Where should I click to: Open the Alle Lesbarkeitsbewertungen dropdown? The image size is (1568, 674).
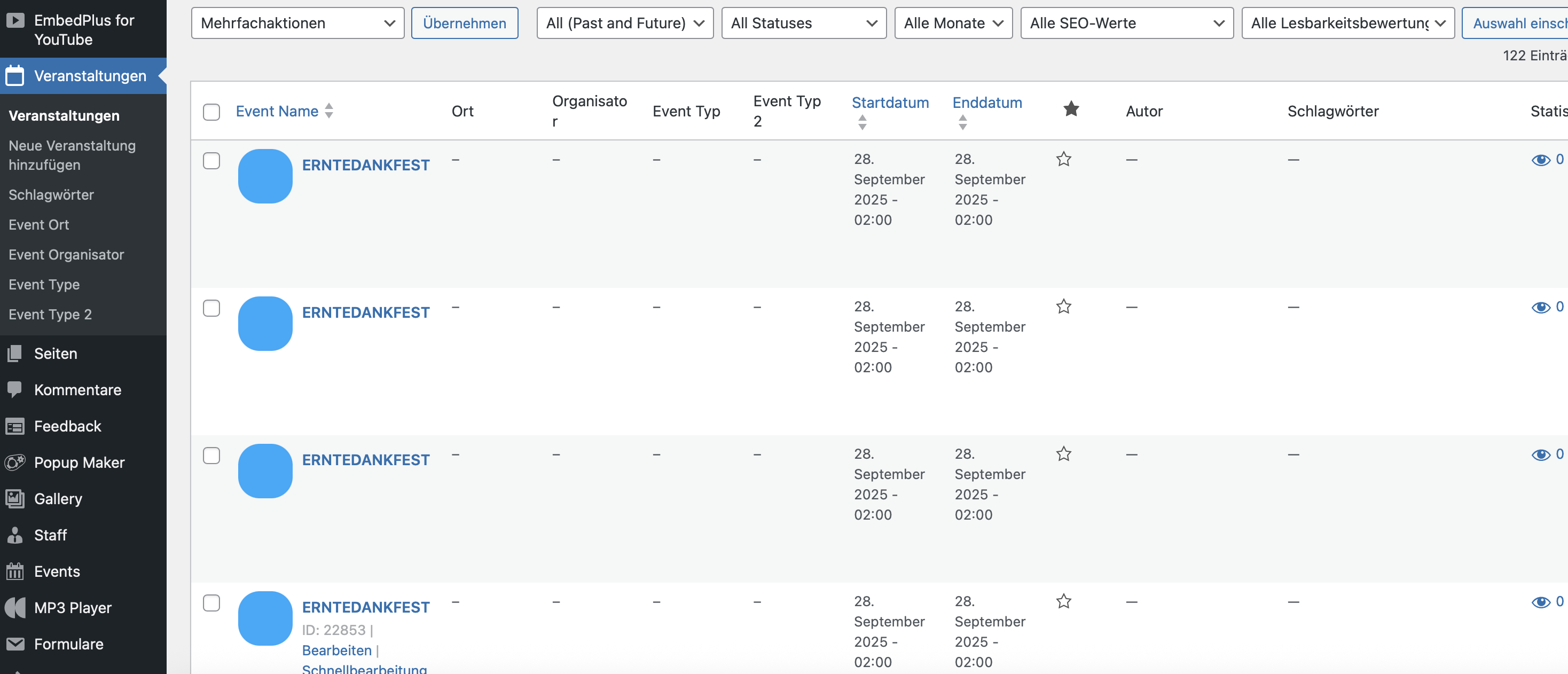point(1347,23)
